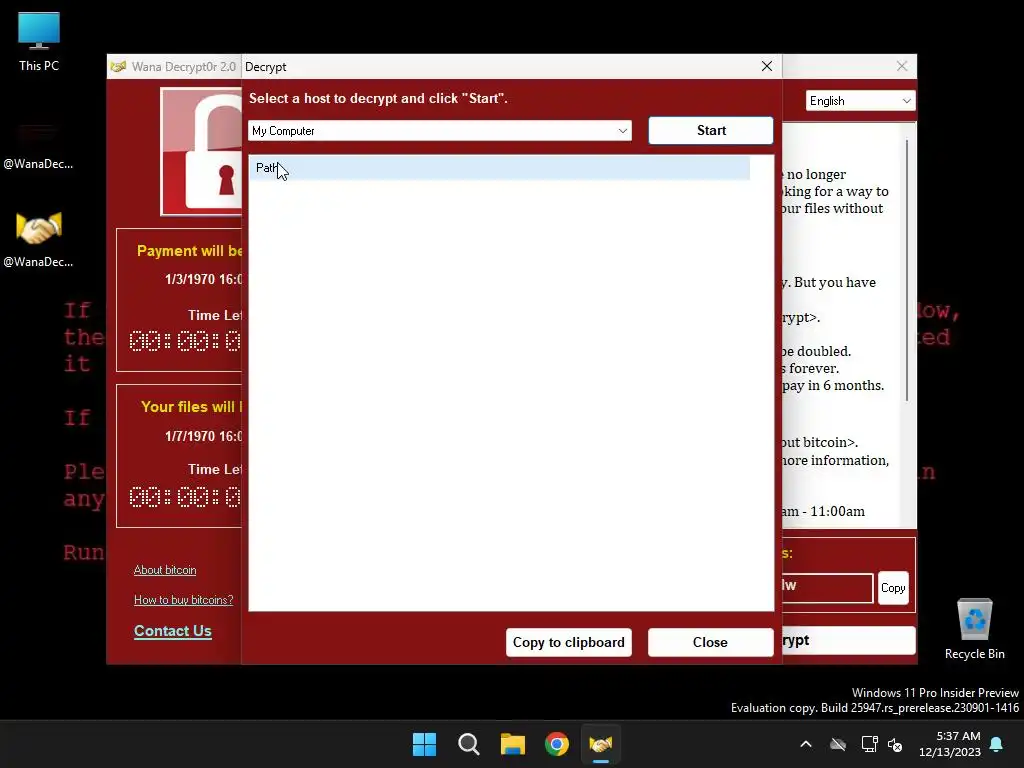1024x768 pixels.
Task: Select the Path list header row
Action: (500, 168)
